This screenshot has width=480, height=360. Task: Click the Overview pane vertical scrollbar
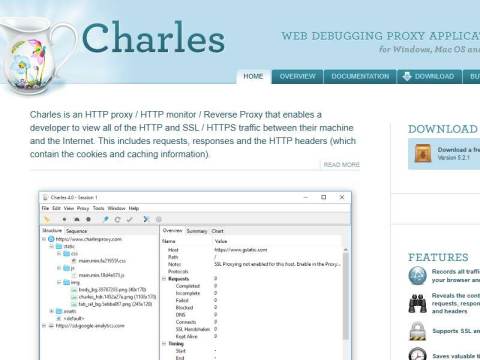click(346, 297)
